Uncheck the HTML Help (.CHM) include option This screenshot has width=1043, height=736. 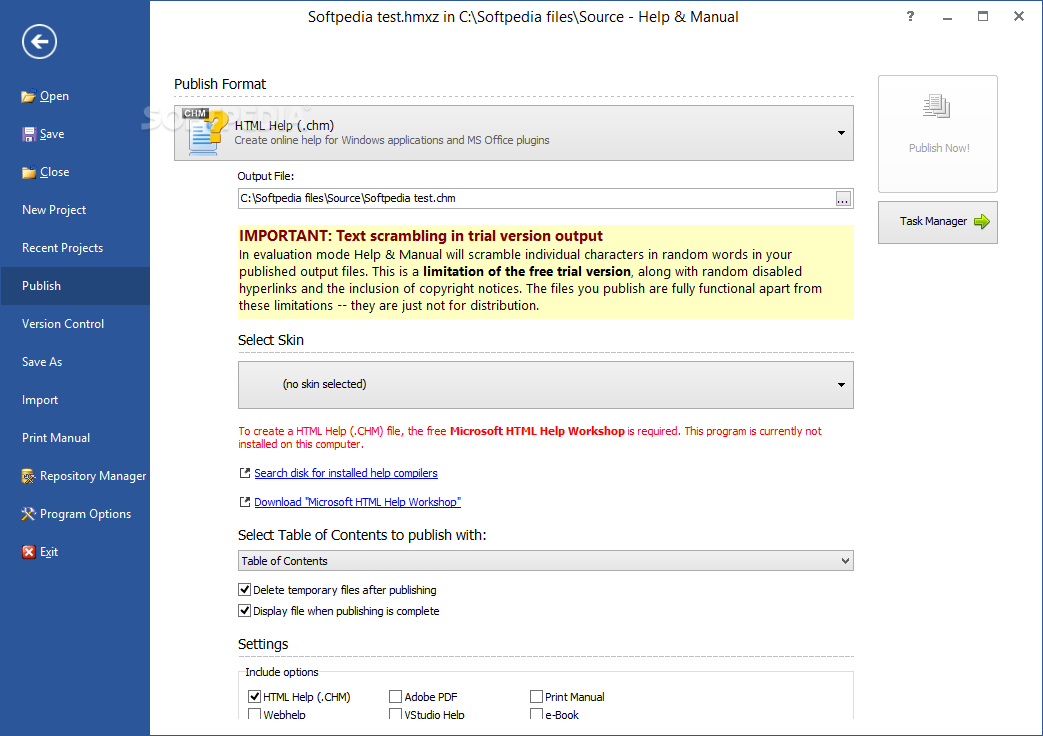click(254, 697)
